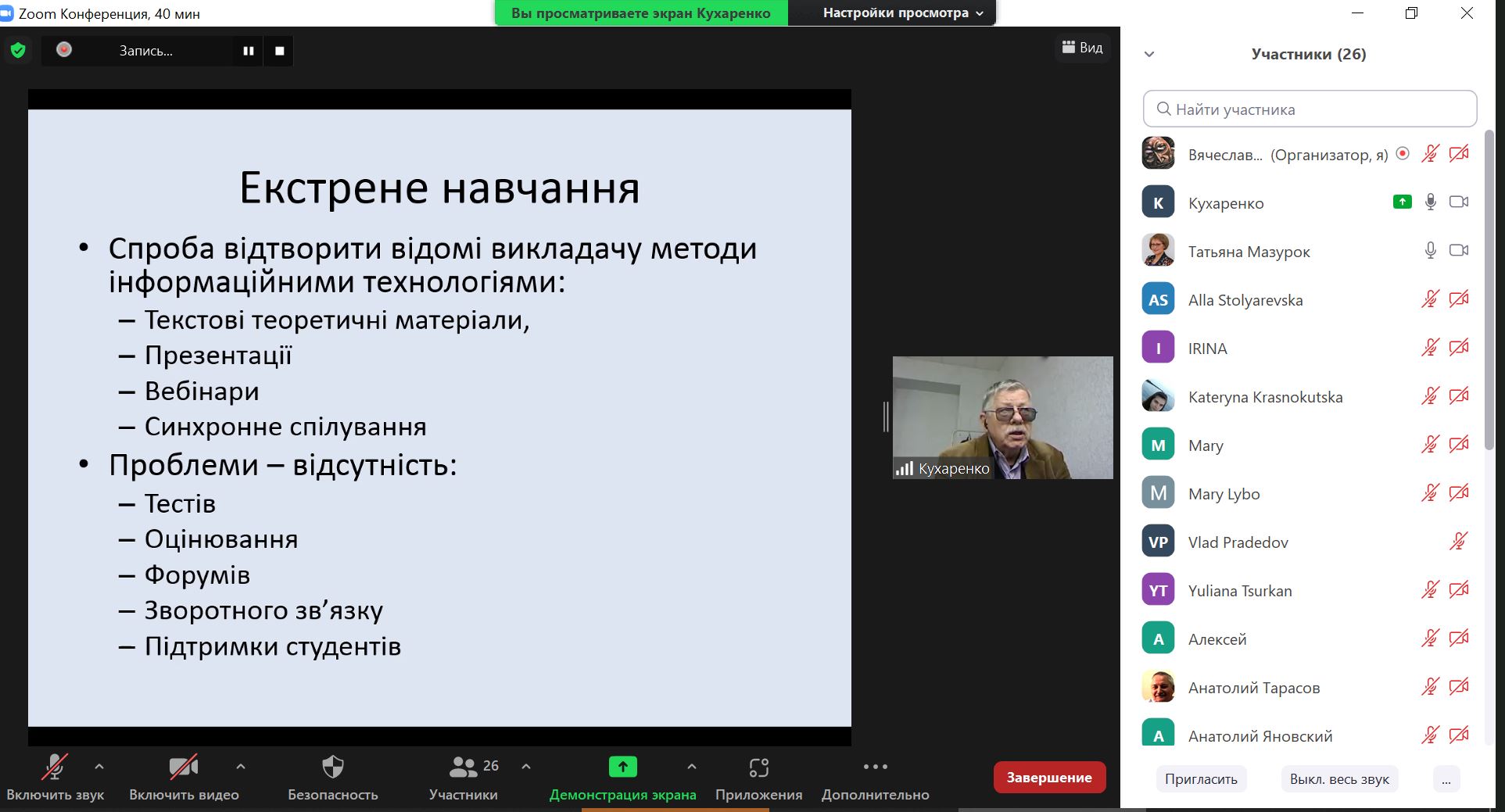Open Приложения apps panel
Viewport: 1505px width, 812px height.
758,778
